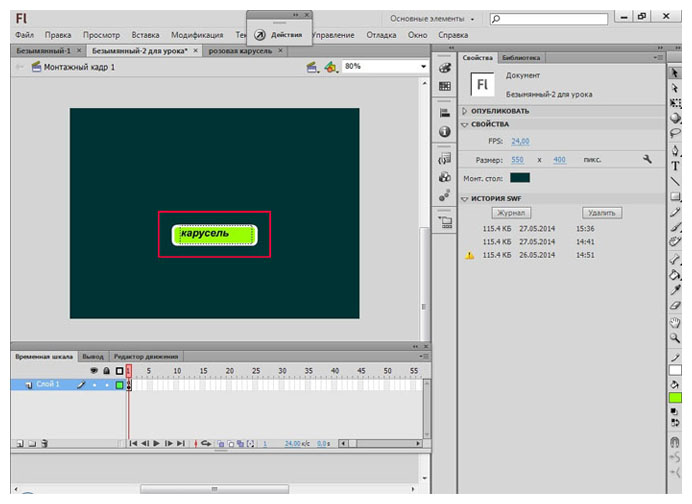Switch to the Библиотека tab
Image resolution: width=692 pixels, height=504 pixels.
pos(521,58)
